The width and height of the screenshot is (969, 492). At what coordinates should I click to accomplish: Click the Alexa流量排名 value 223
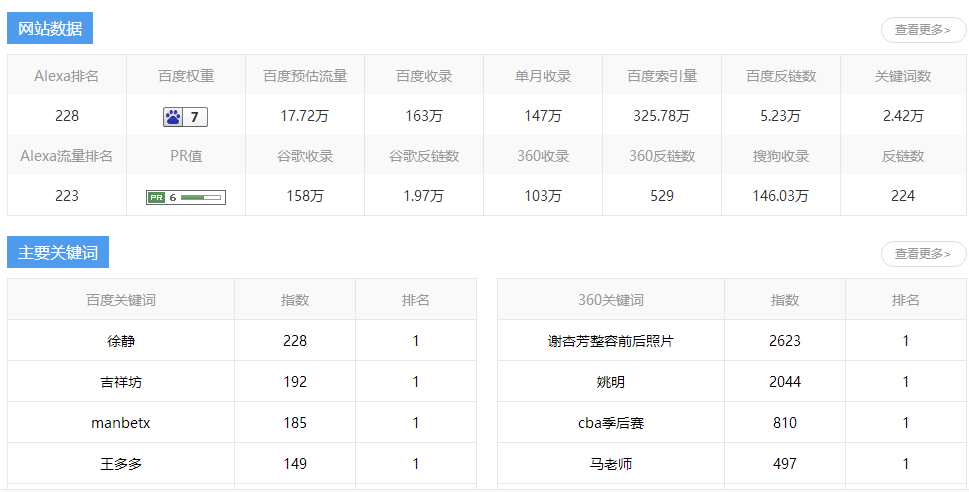coord(67,196)
